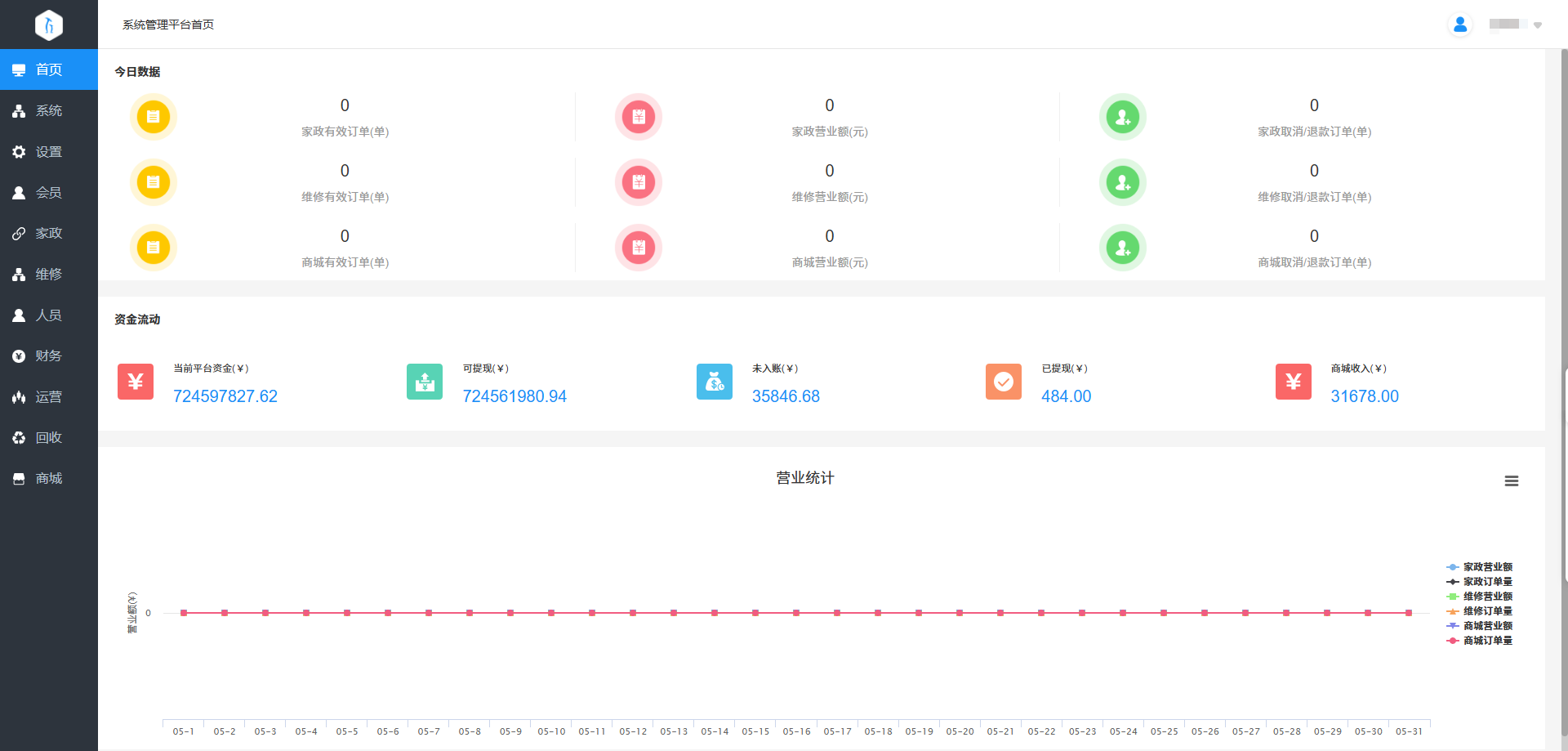The image size is (1568, 751).
Task: Open the chart hamburger menu
Action: (1512, 481)
